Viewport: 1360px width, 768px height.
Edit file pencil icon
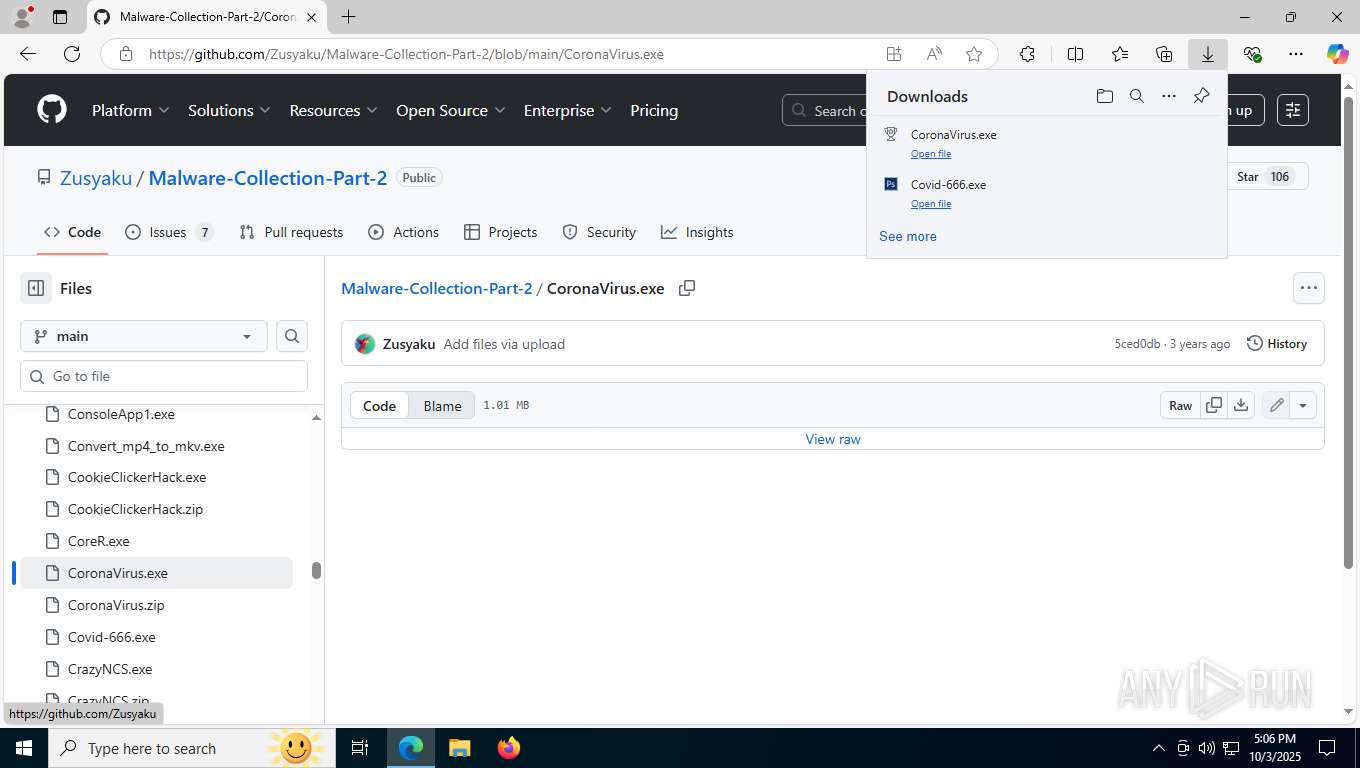tap(1276, 405)
